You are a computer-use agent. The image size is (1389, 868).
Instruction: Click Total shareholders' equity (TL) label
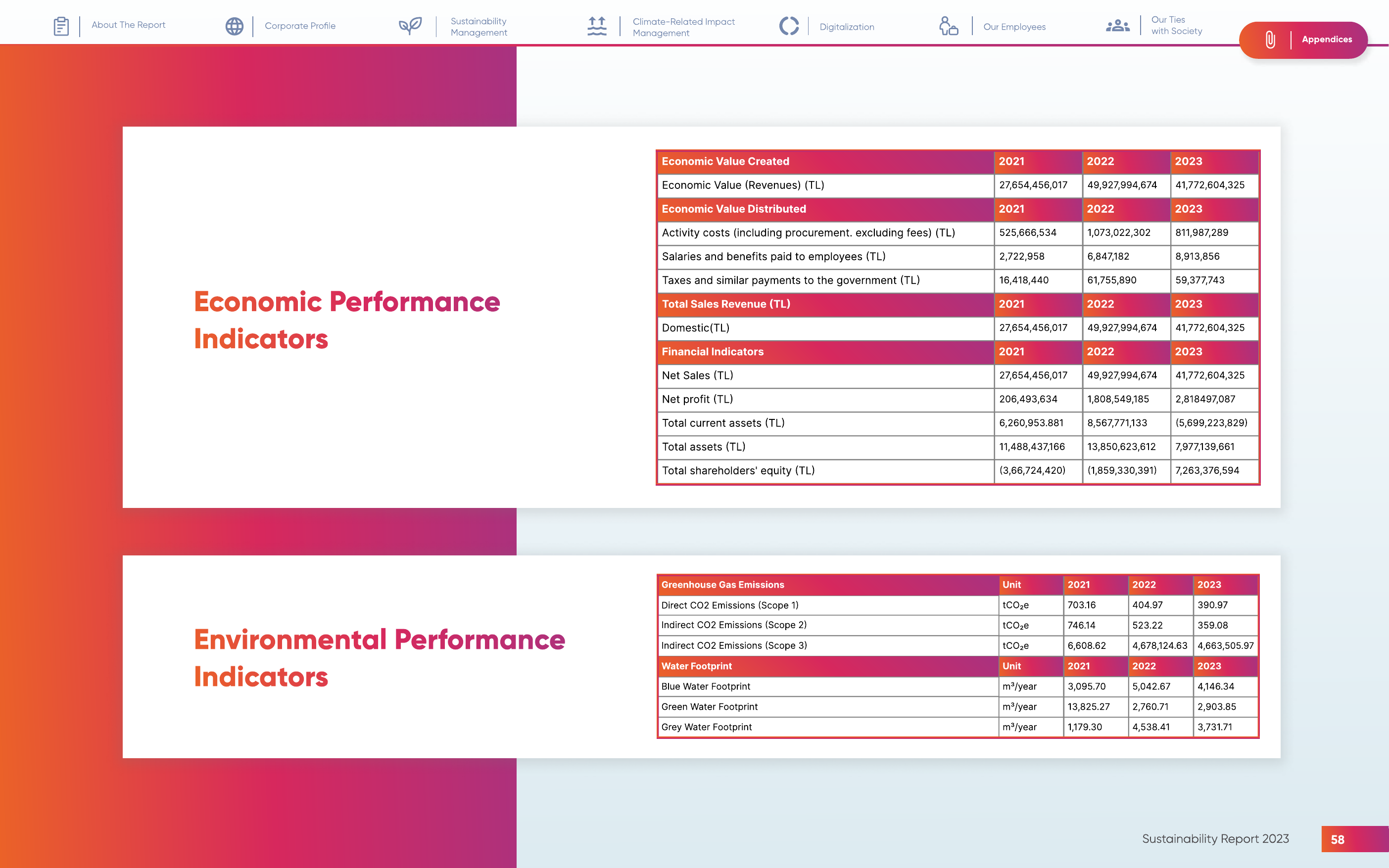pyautogui.click(x=738, y=471)
